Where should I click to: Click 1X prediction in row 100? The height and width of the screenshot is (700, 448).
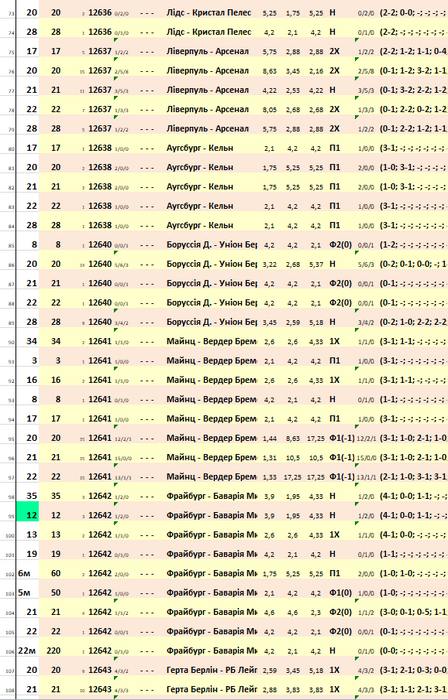335,535
